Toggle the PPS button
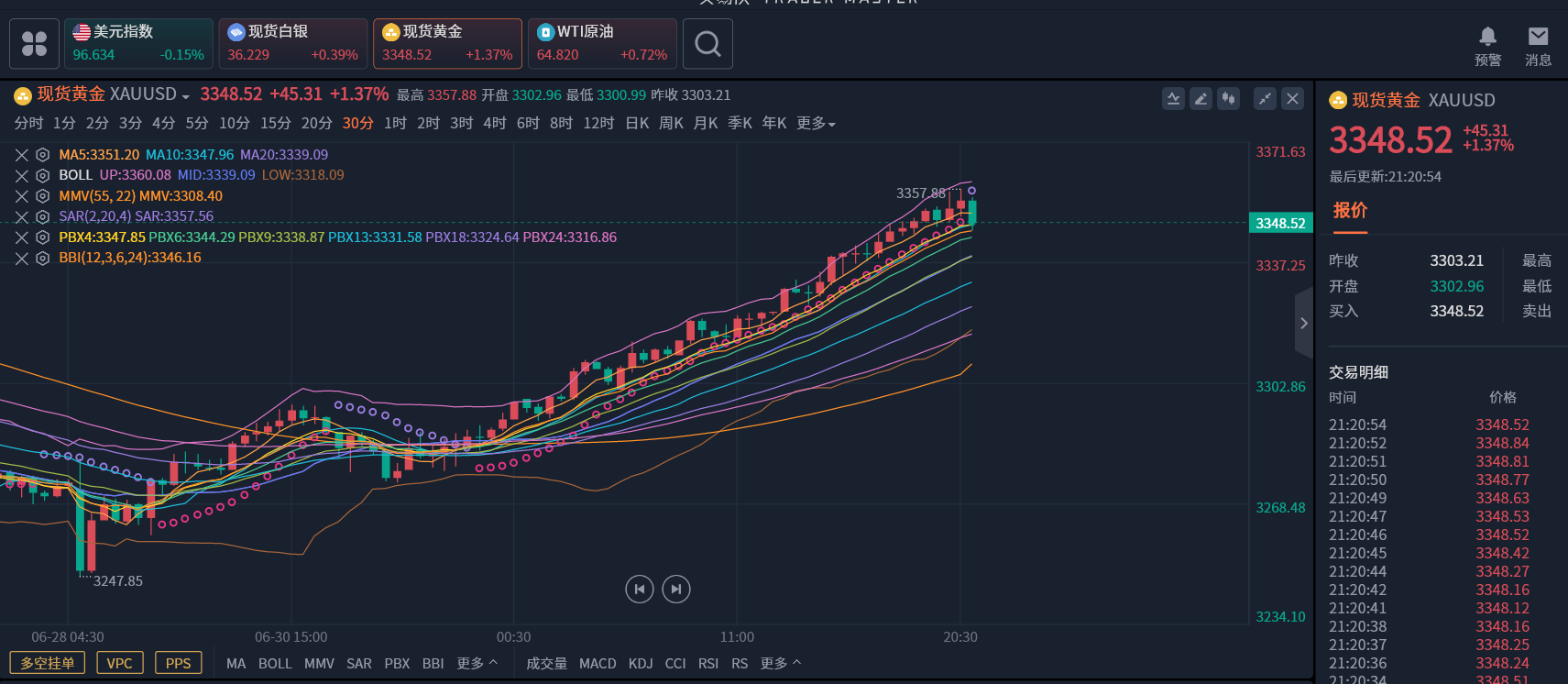The height and width of the screenshot is (684, 1568). pos(179,663)
